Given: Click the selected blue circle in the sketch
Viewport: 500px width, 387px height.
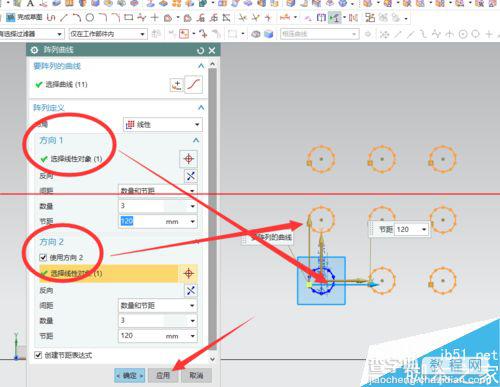Looking at the screenshot, I should pos(322,281).
